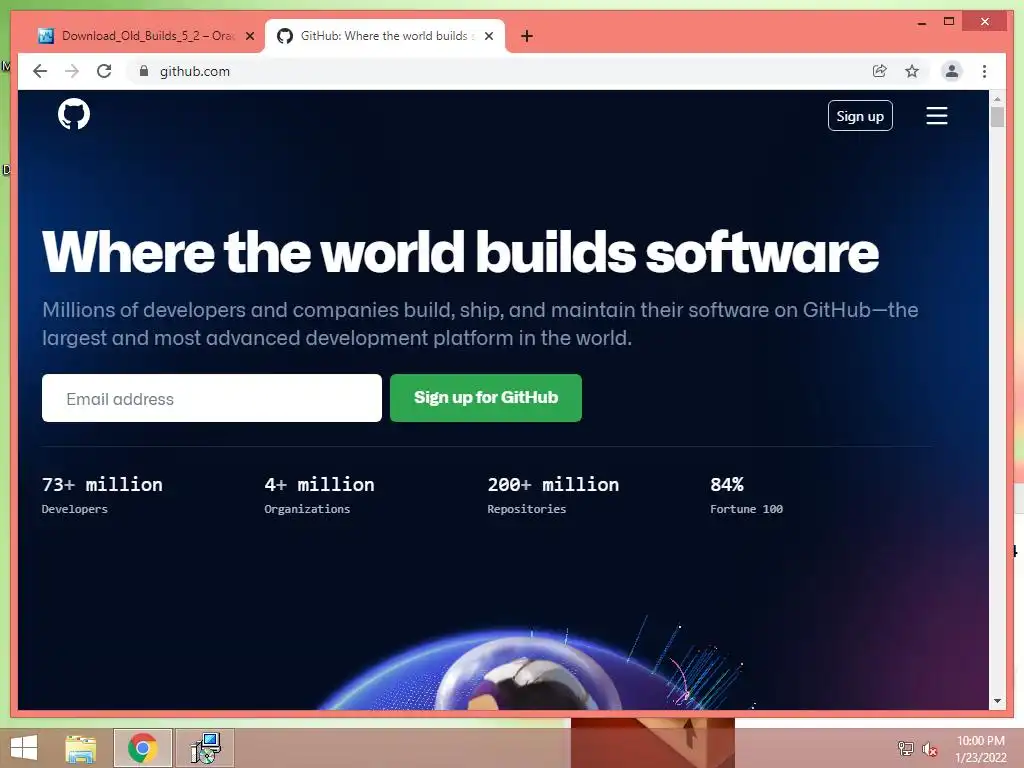Click the 84% Fortune 100 stat
Screen dimensions: 1024x768
746,496
